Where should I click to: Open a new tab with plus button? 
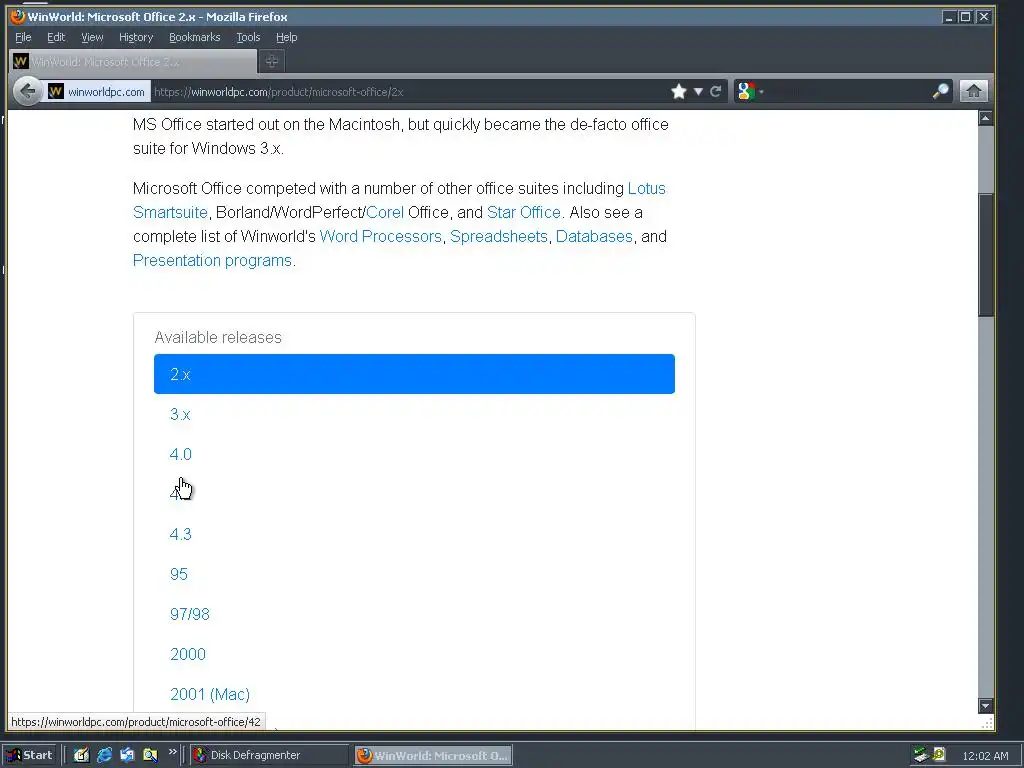pyautogui.click(x=272, y=61)
